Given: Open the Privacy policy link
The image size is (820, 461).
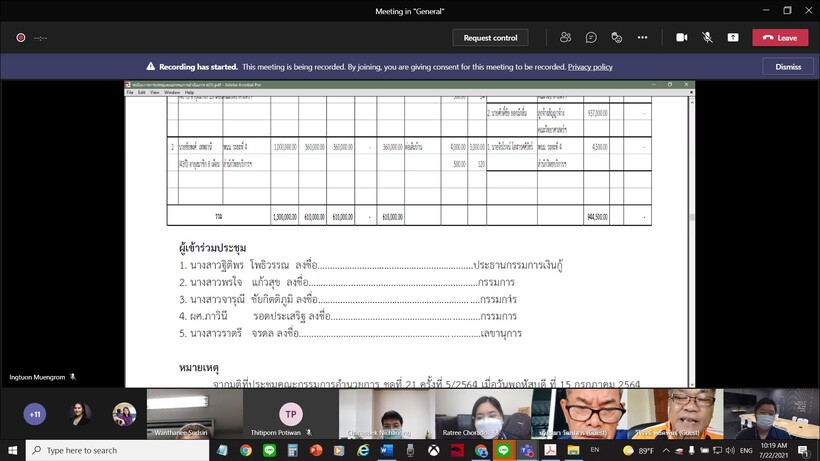Looking at the screenshot, I should coord(590,67).
